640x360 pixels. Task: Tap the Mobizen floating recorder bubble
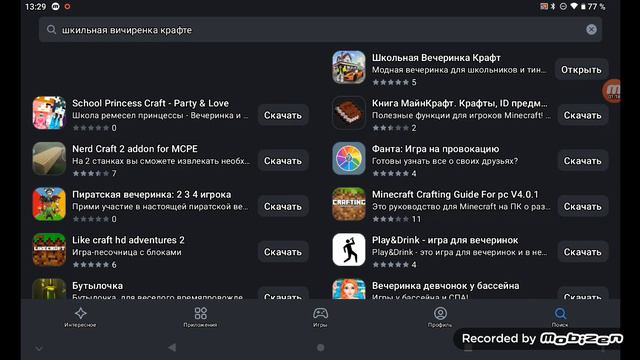tap(612, 91)
